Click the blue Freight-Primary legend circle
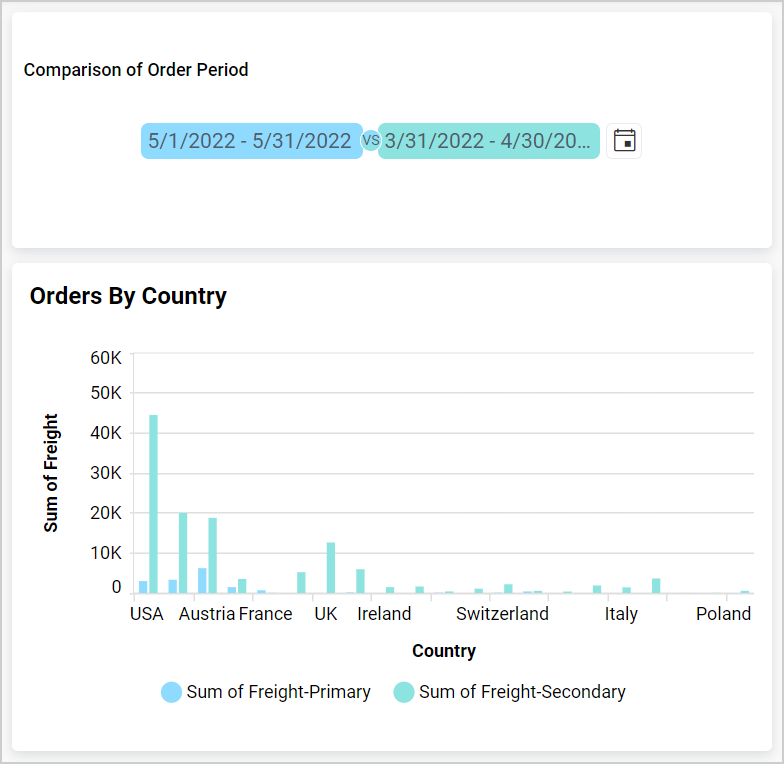The width and height of the screenshot is (784, 764). [x=172, y=692]
